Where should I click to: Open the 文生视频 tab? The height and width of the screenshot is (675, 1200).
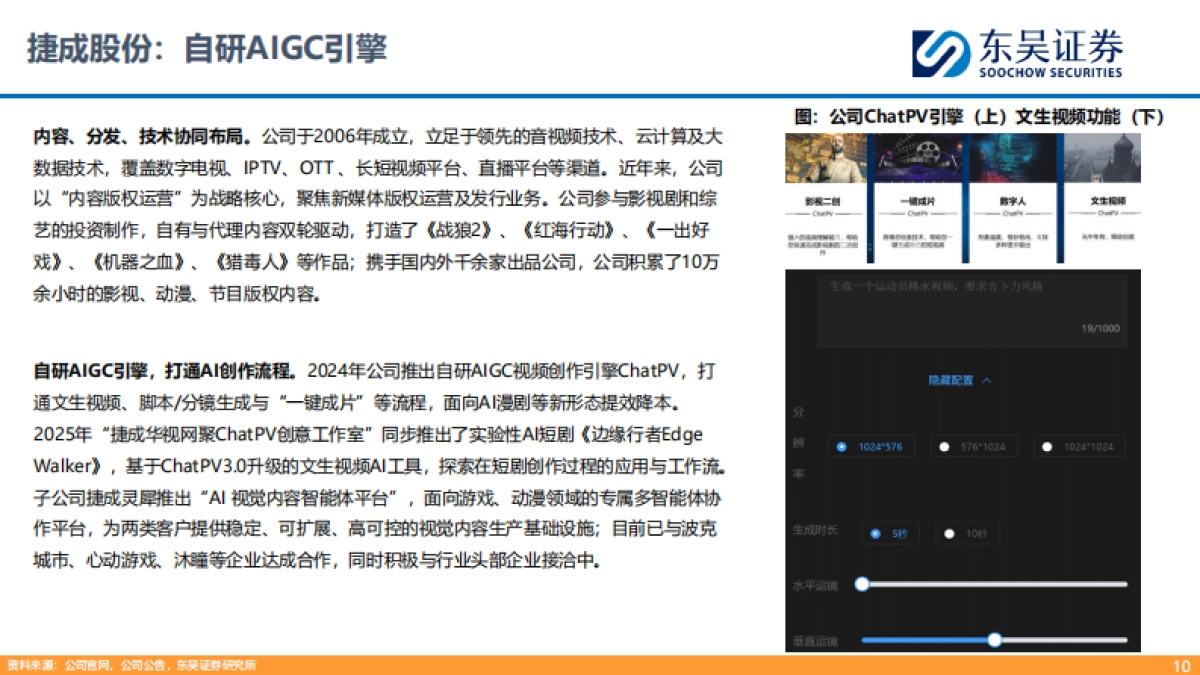(x=1105, y=200)
